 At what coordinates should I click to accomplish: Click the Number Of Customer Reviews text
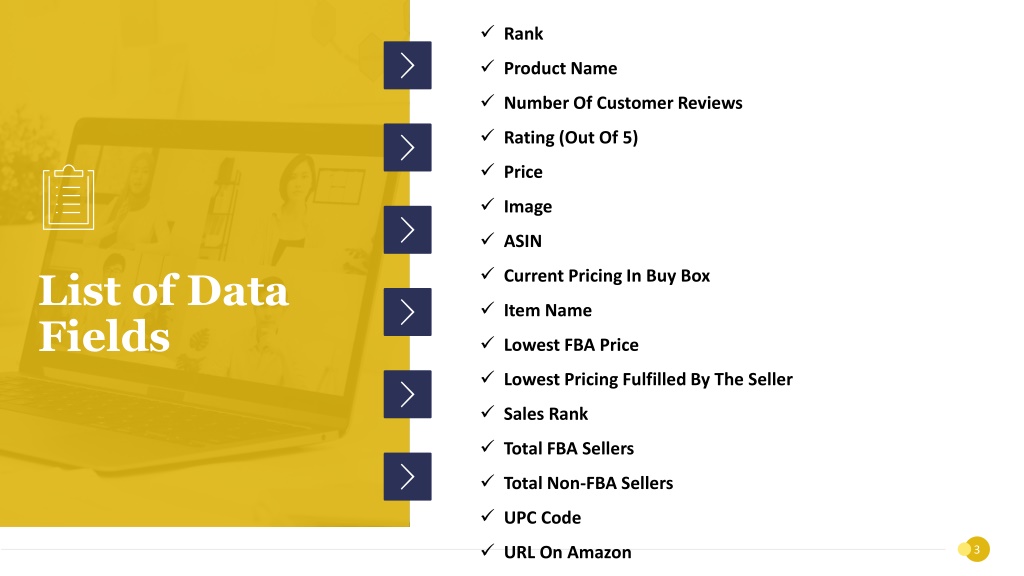pos(623,103)
